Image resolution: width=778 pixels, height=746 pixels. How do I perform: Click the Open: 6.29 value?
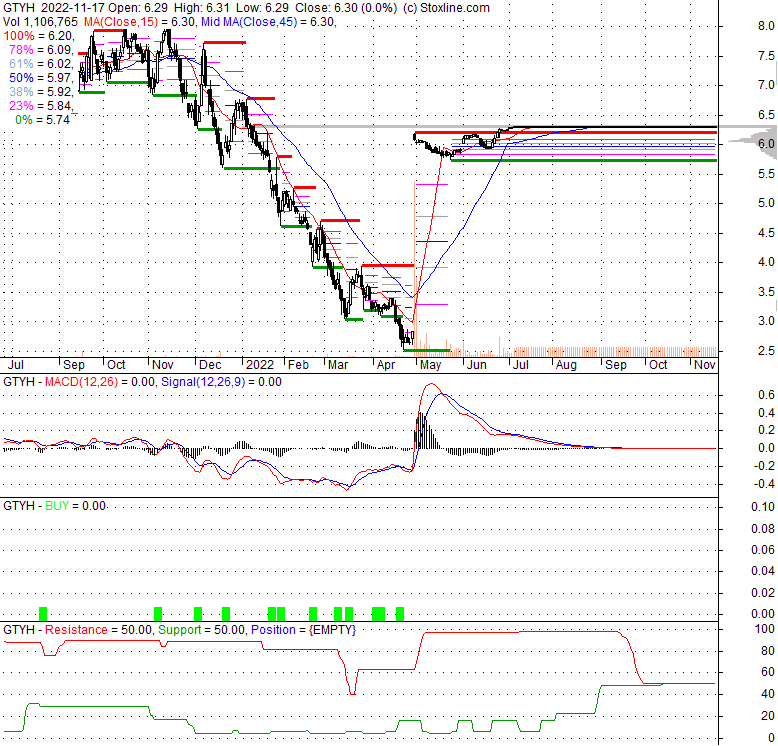[x=137, y=8]
